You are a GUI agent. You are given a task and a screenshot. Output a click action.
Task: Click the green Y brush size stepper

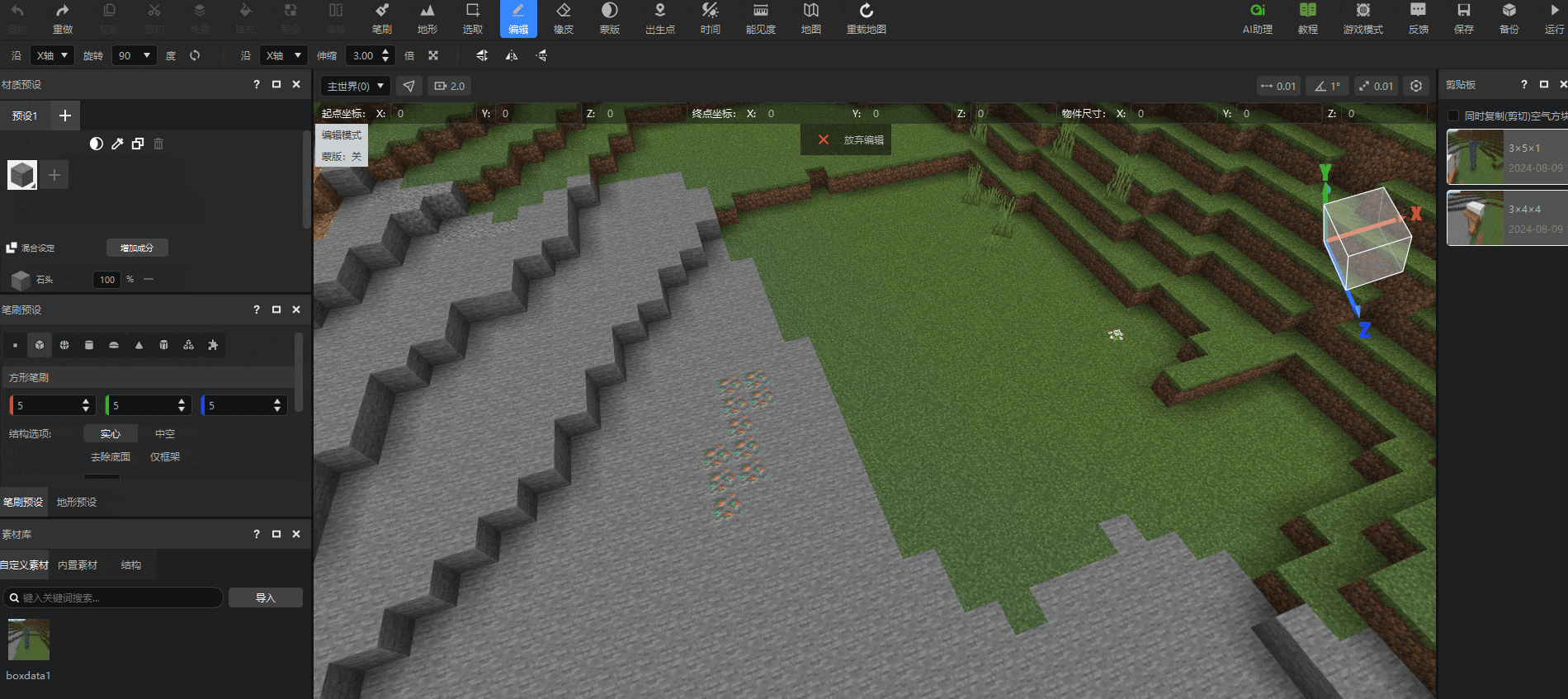[182, 405]
